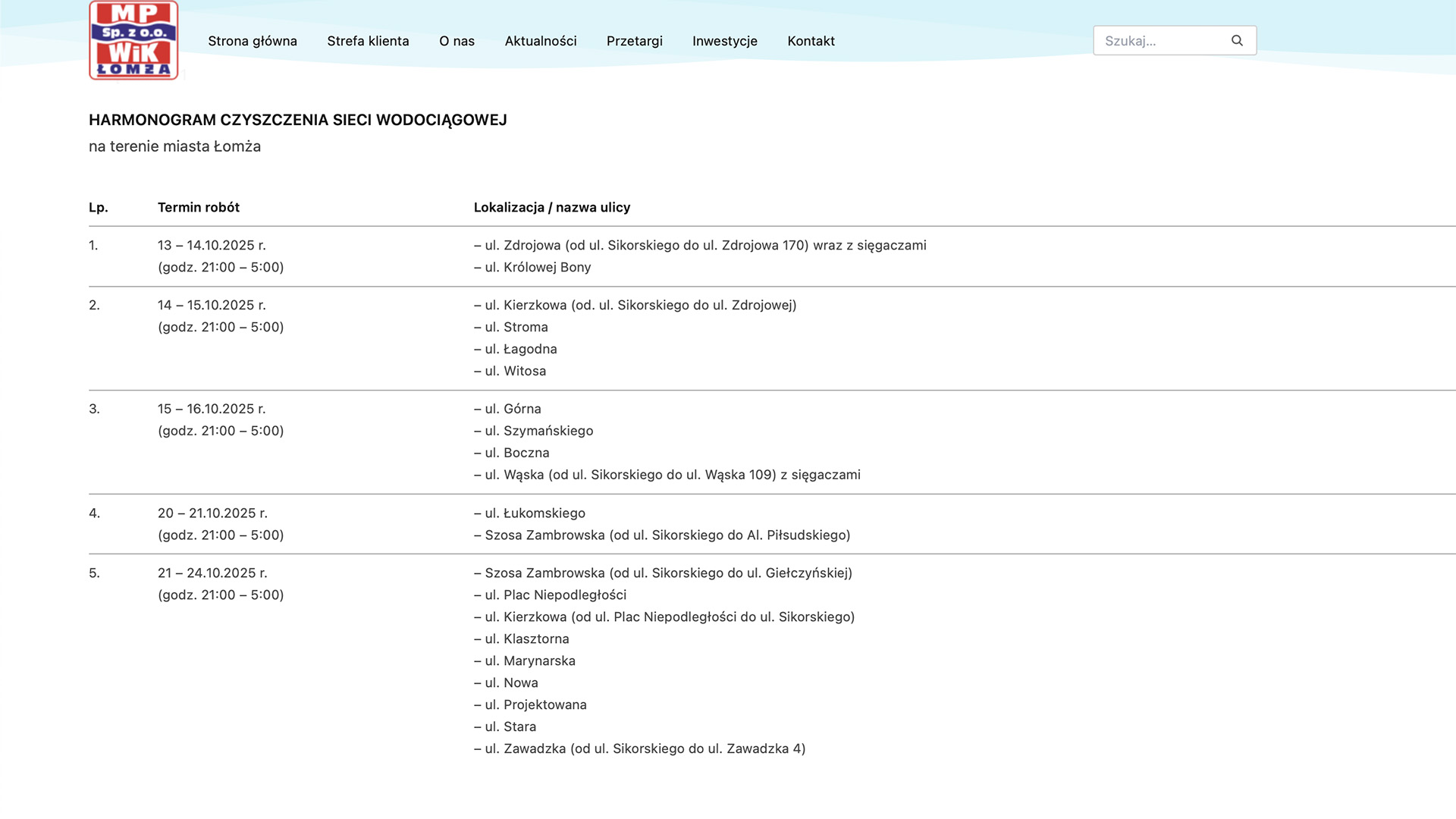Select Przetargi in the navigation bar
Viewport: 1456px width, 819px height.
point(634,41)
